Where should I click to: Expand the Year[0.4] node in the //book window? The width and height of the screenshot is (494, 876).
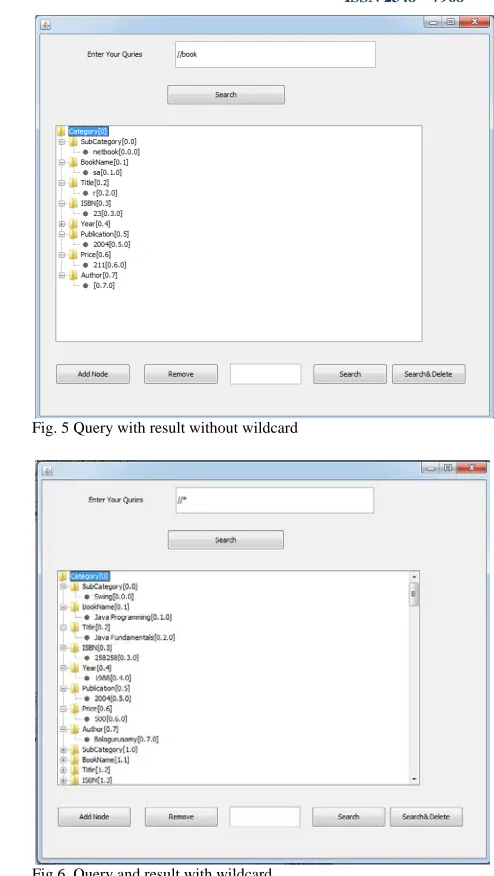pyautogui.click(x=62, y=223)
